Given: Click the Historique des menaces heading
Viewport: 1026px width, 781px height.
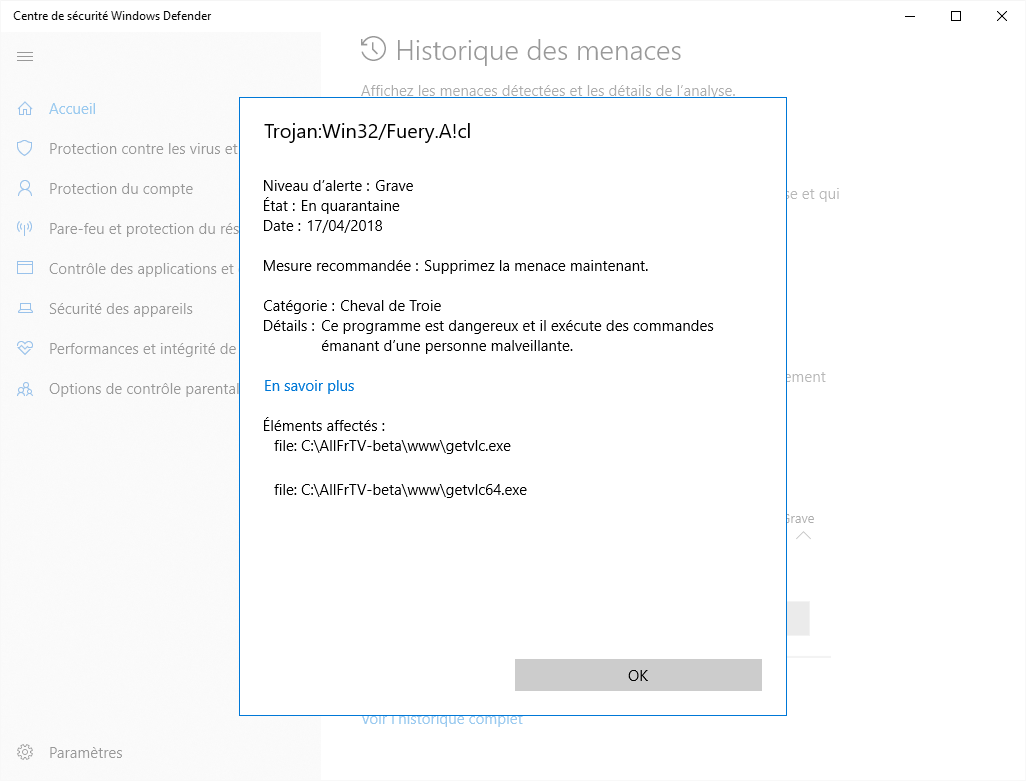Looking at the screenshot, I should tap(539, 50).
